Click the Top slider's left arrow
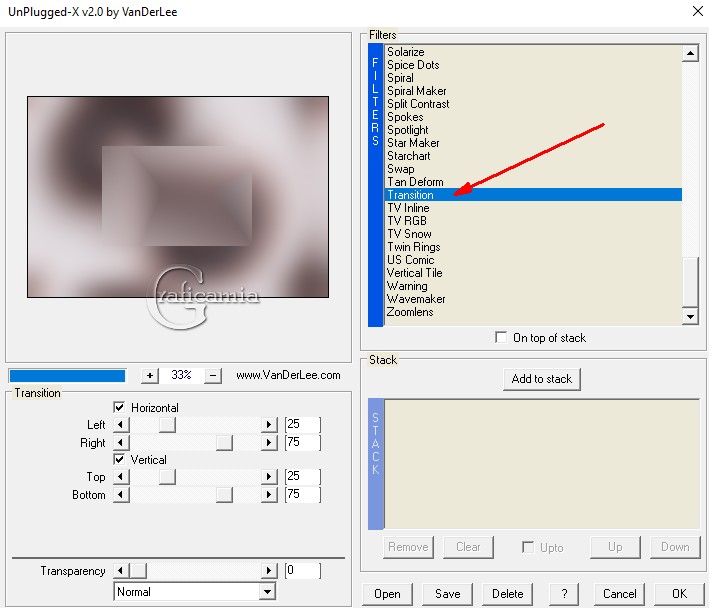709x608 pixels. tap(121, 476)
